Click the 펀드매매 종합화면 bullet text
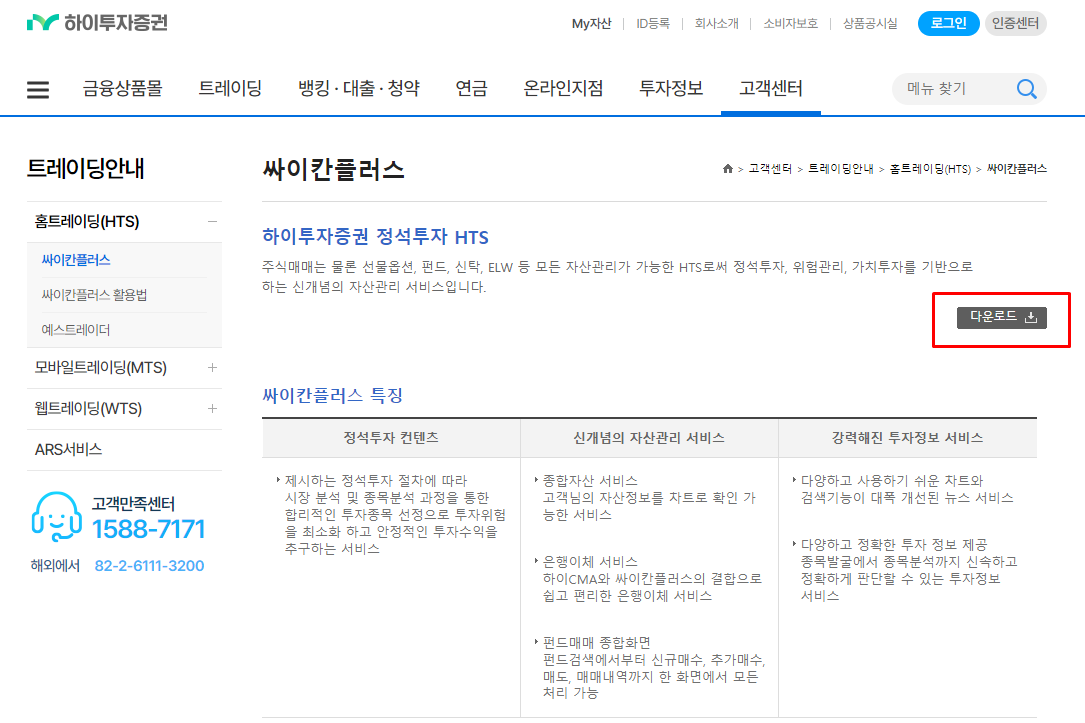The image size is (1085, 723). pyautogui.click(x=596, y=643)
